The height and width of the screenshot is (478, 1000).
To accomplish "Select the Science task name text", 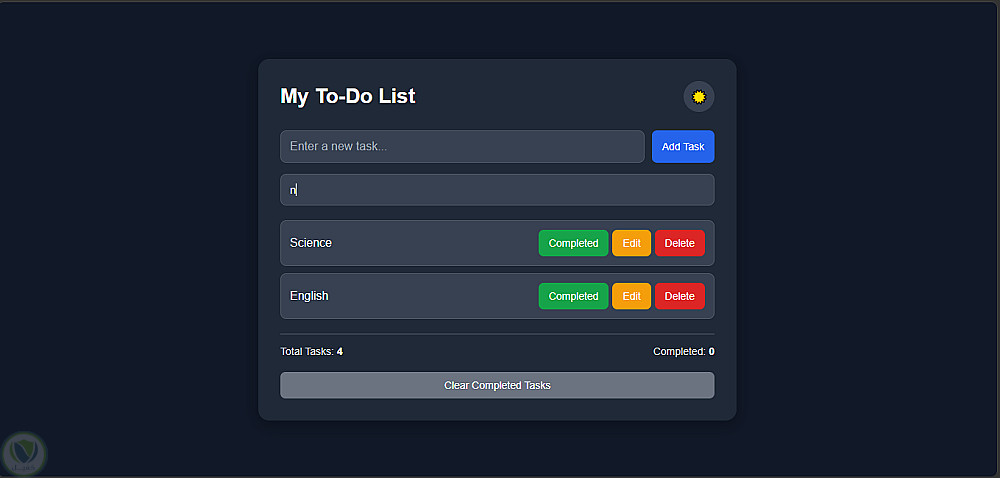I will coord(311,243).
